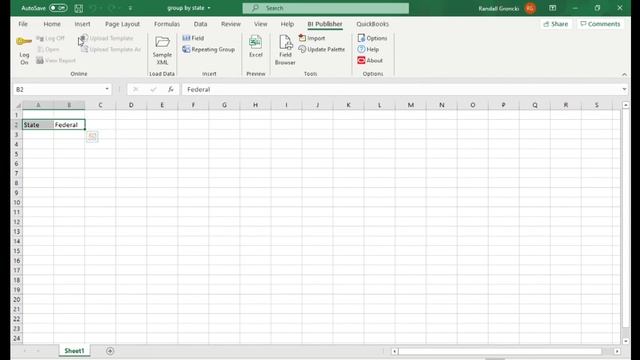Select column D header

(x=131, y=105)
